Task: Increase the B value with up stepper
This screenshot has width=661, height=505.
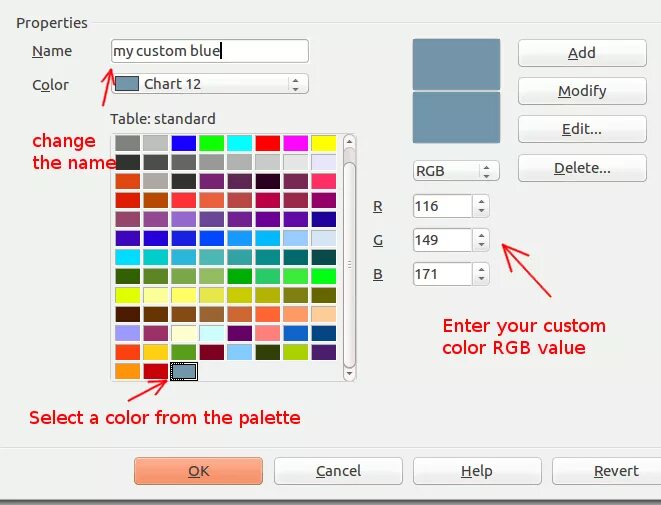Action: tap(481, 269)
